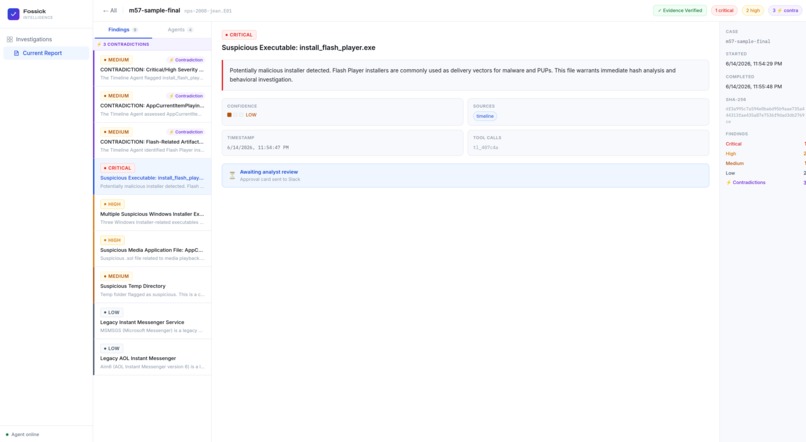Image resolution: width=806 pixels, height=442 pixels.
Task: Open the AppCurrentItemPlaying contradiction finding
Action: pos(152,104)
